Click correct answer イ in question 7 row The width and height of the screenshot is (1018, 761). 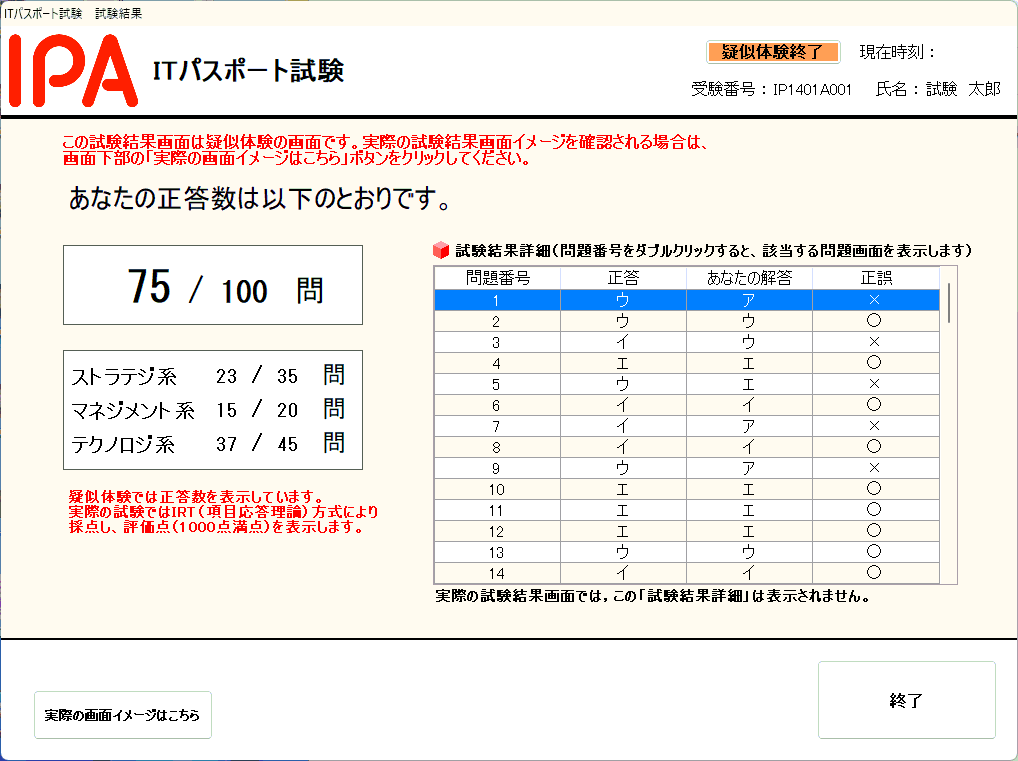tap(623, 426)
